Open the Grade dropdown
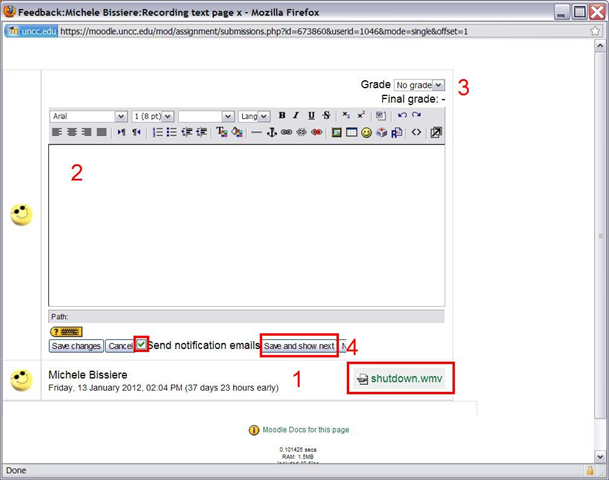The image size is (609, 480). click(x=419, y=86)
